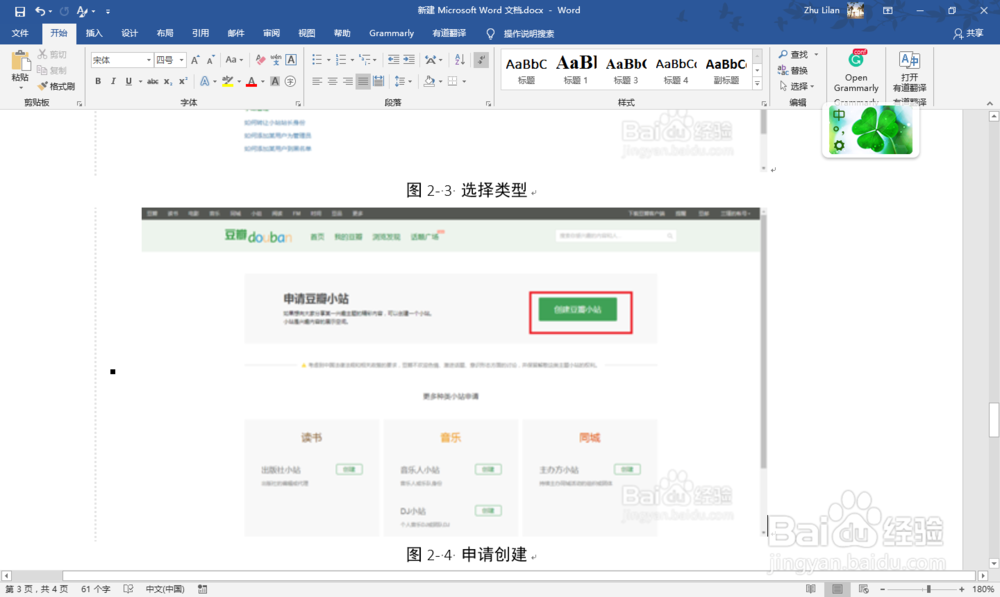This screenshot has width=1000, height=597.
Task: Click the 操作说明搜索 search box
Action: [528, 33]
